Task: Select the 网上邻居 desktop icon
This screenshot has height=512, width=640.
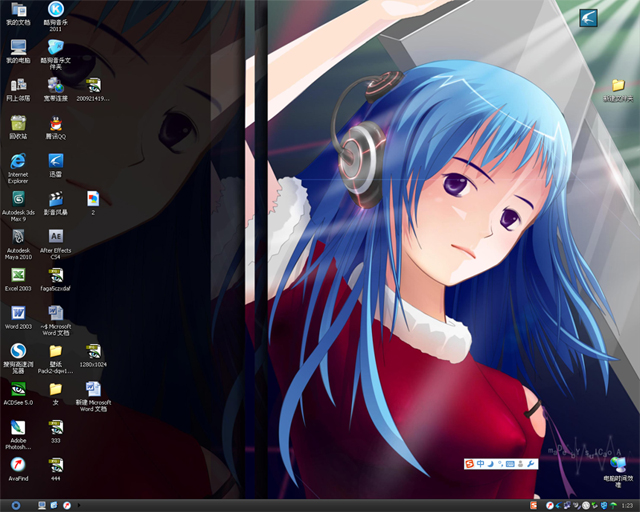Action: [18, 90]
